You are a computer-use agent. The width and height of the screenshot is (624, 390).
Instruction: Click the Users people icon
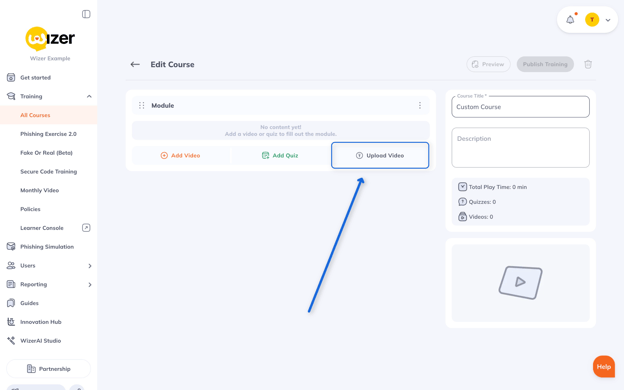pos(11,265)
